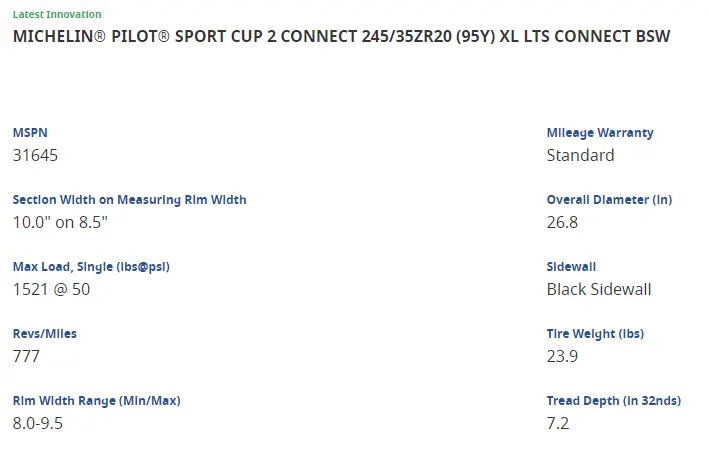Select the 1521 @ 50 load value
Screen dimensions: 709x454
point(52,289)
